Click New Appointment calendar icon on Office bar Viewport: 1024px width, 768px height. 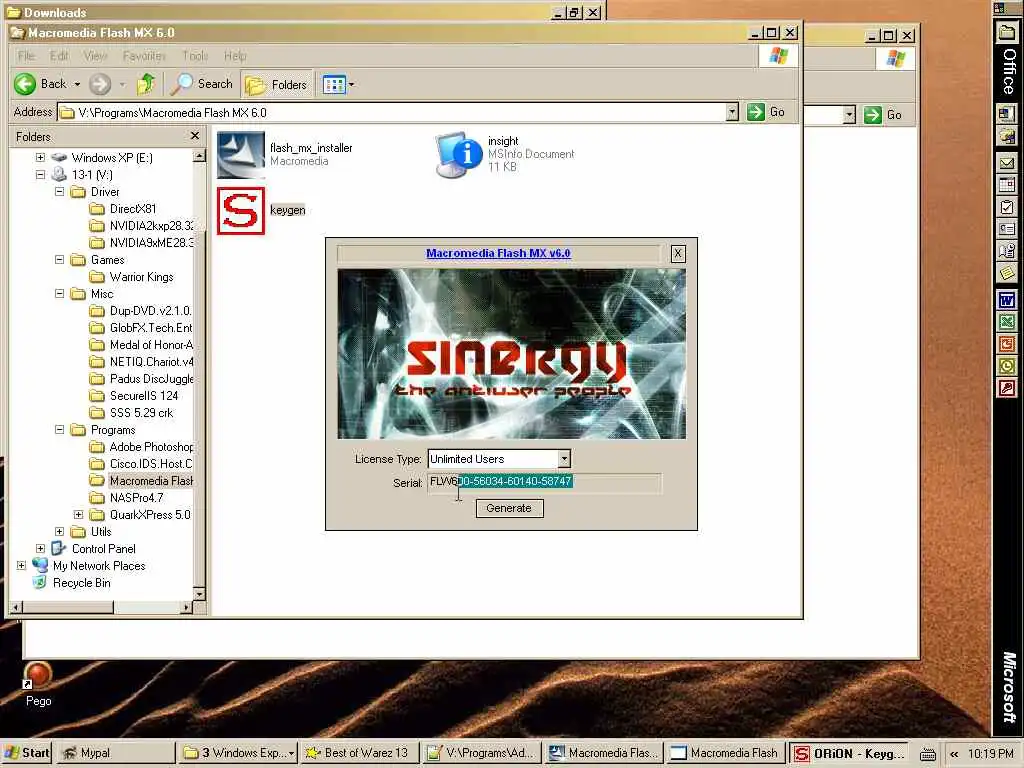click(x=1007, y=185)
